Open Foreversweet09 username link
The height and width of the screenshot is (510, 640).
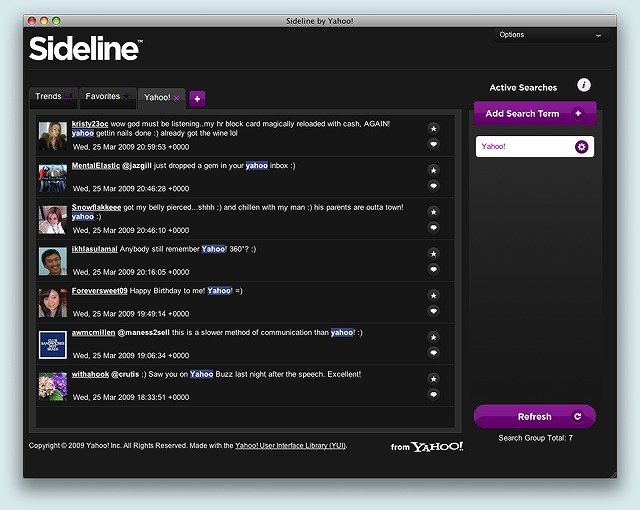point(100,290)
